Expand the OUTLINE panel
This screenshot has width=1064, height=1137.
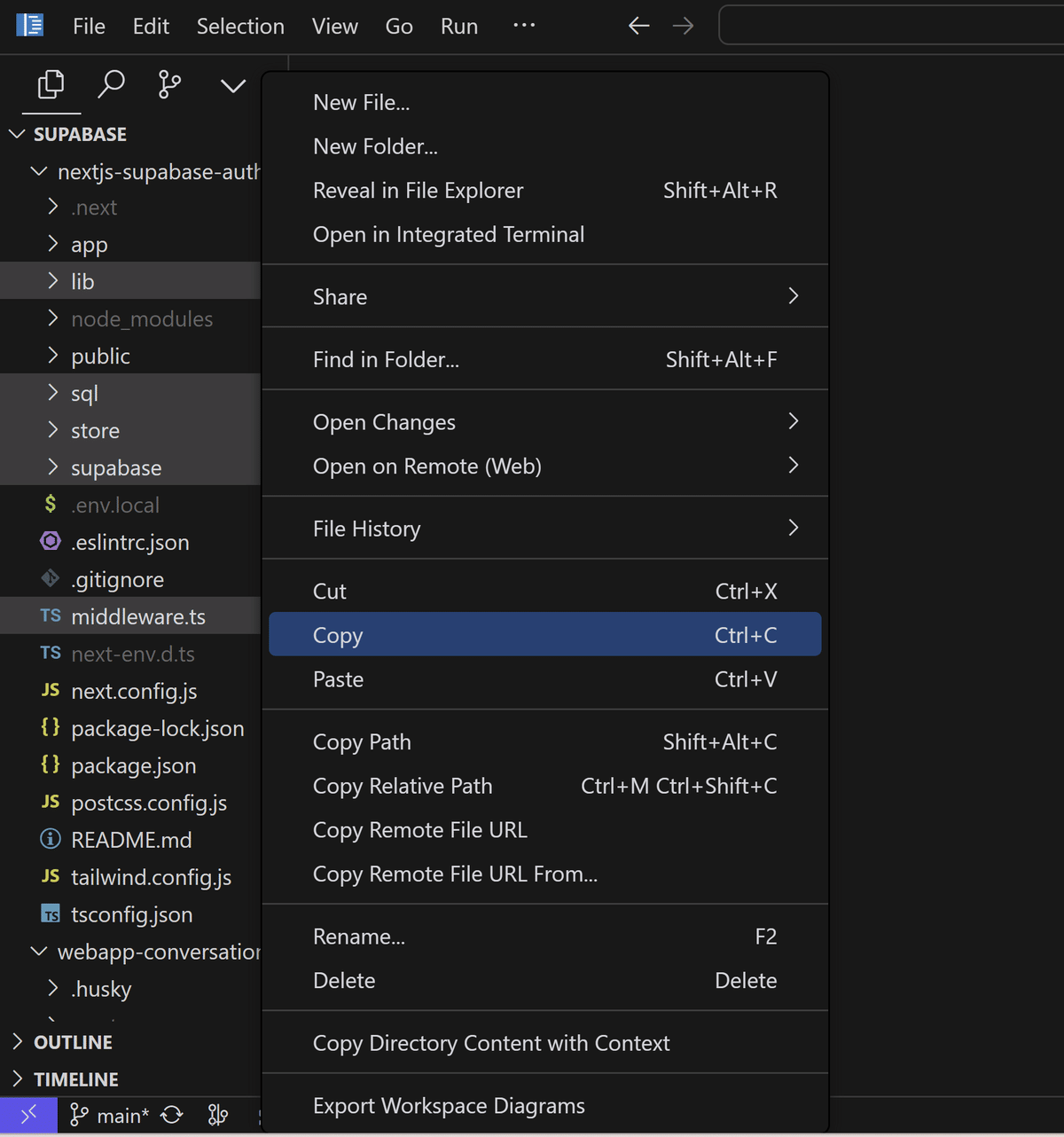coord(17,1041)
